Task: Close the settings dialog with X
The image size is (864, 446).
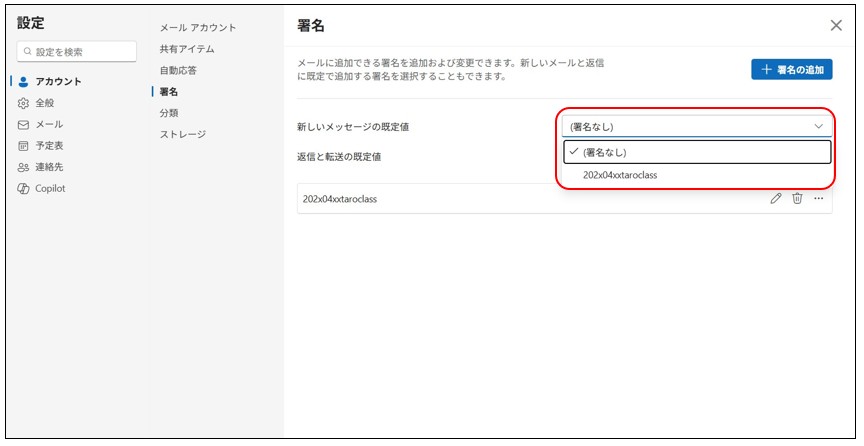Action: coord(836,26)
